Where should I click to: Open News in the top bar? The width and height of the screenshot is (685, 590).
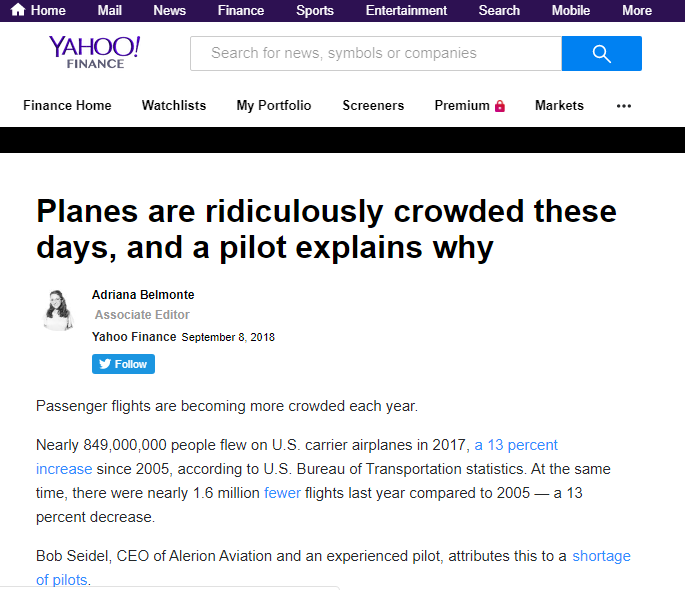[170, 10]
